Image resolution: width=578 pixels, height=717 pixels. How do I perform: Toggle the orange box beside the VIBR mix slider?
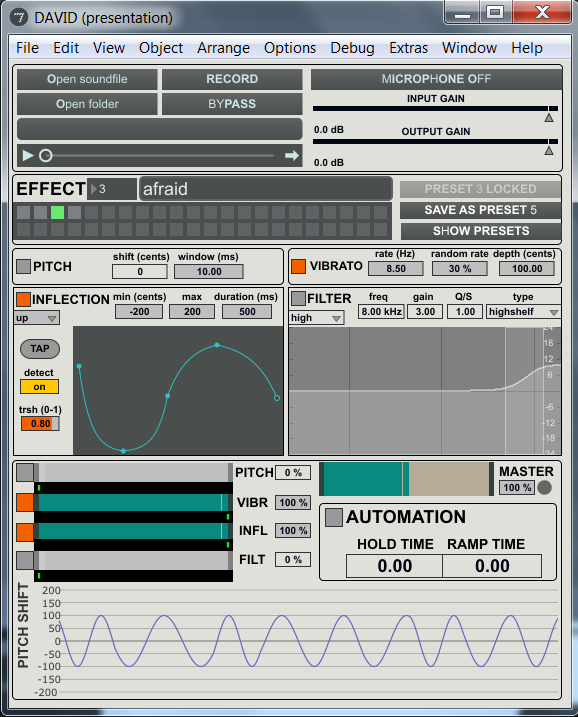pyautogui.click(x=25, y=502)
